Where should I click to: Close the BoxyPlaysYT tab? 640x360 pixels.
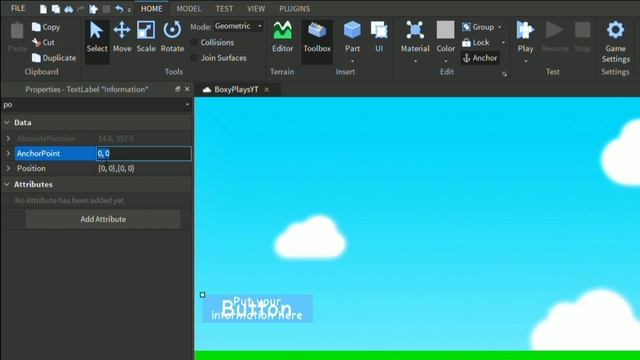pos(267,89)
